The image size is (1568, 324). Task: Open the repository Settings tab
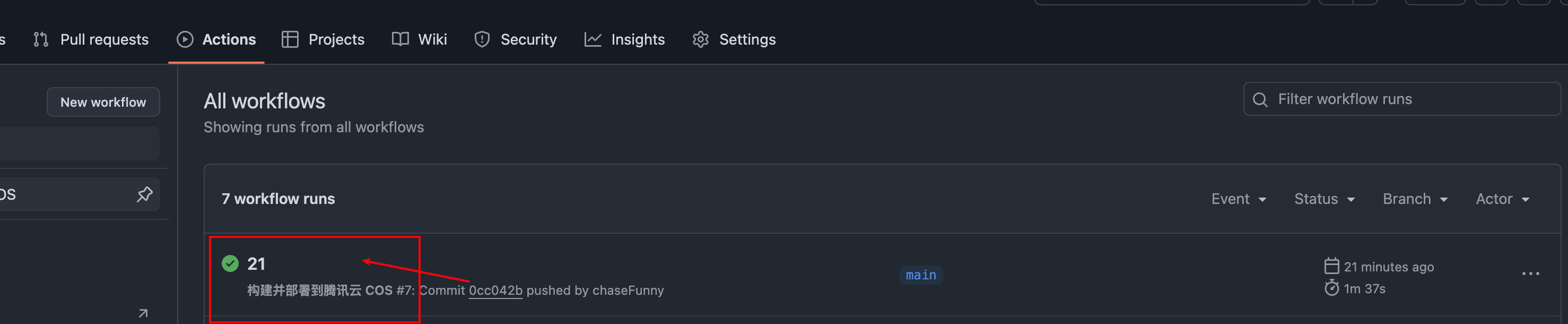pyautogui.click(x=734, y=40)
